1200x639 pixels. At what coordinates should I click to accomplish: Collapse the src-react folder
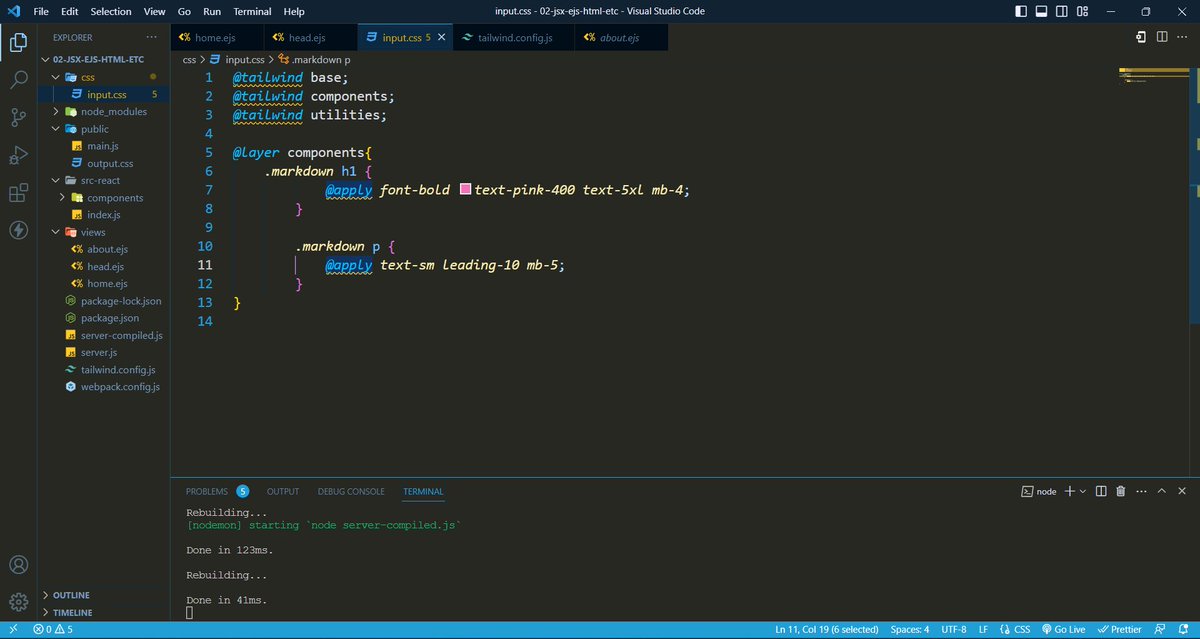[x=104, y=180]
